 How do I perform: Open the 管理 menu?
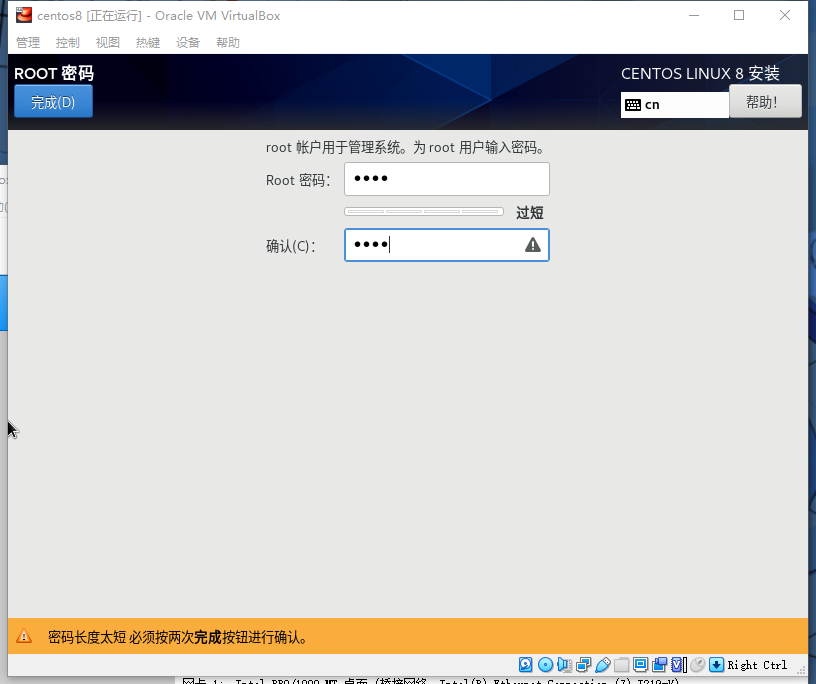(x=28, y=43)
